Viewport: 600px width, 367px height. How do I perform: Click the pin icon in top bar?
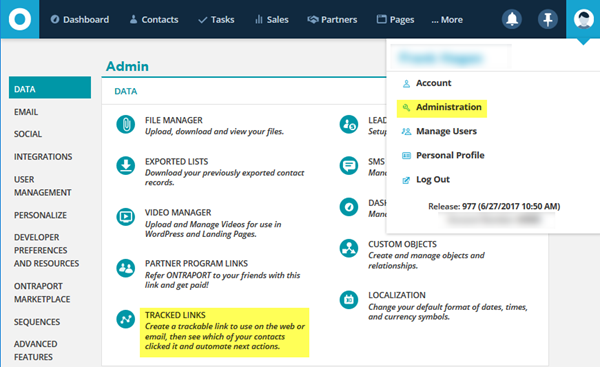(x=548, y=19)
